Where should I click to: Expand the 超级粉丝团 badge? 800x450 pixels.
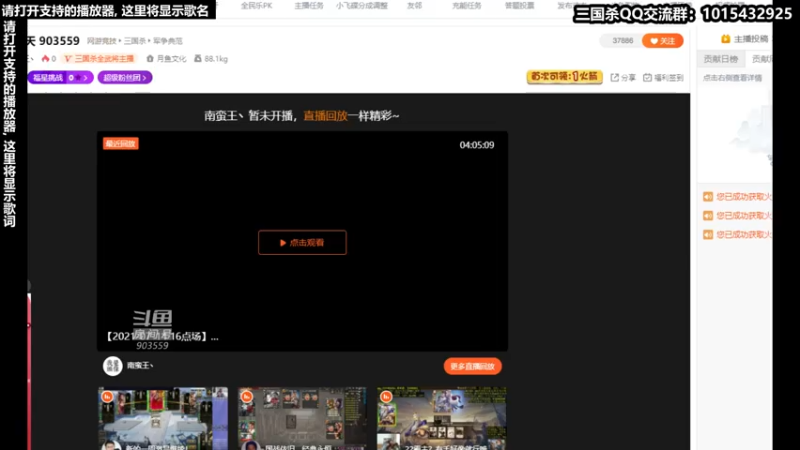tap(125, 78)
